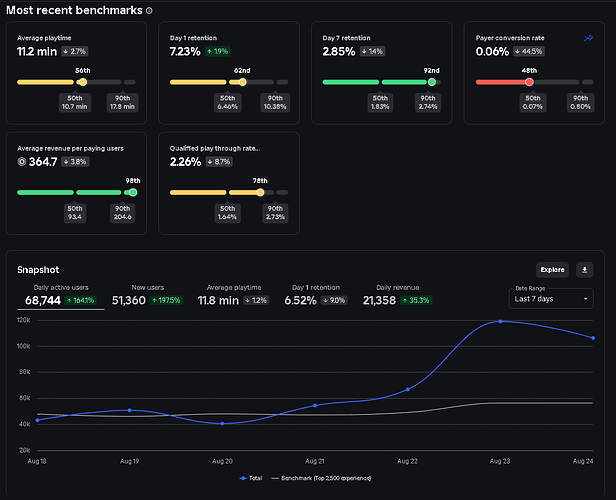616x500 pixels.
Task: Click the dropdown arrow next to Last 7 days
Action: tap(585, 299)
